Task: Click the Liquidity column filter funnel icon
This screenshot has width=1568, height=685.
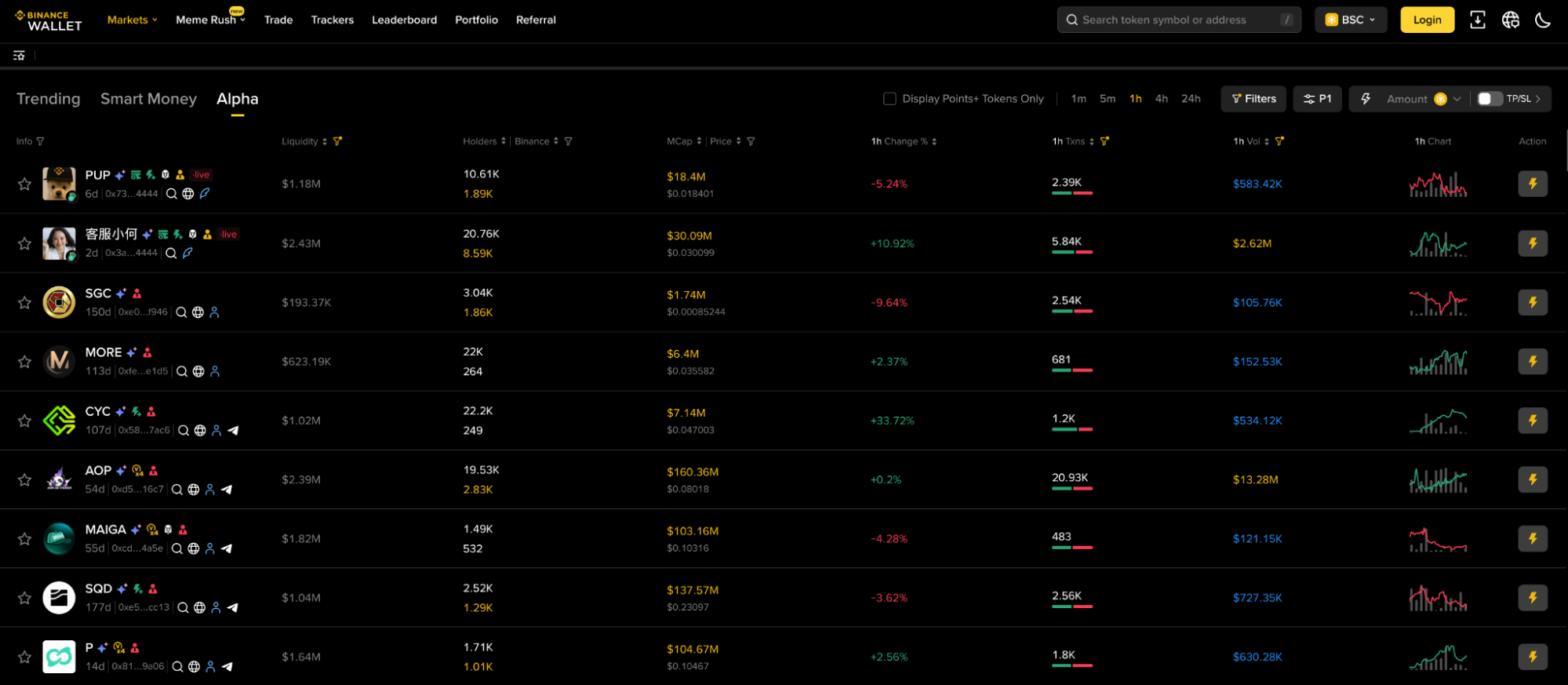Action: pos(337,141)
